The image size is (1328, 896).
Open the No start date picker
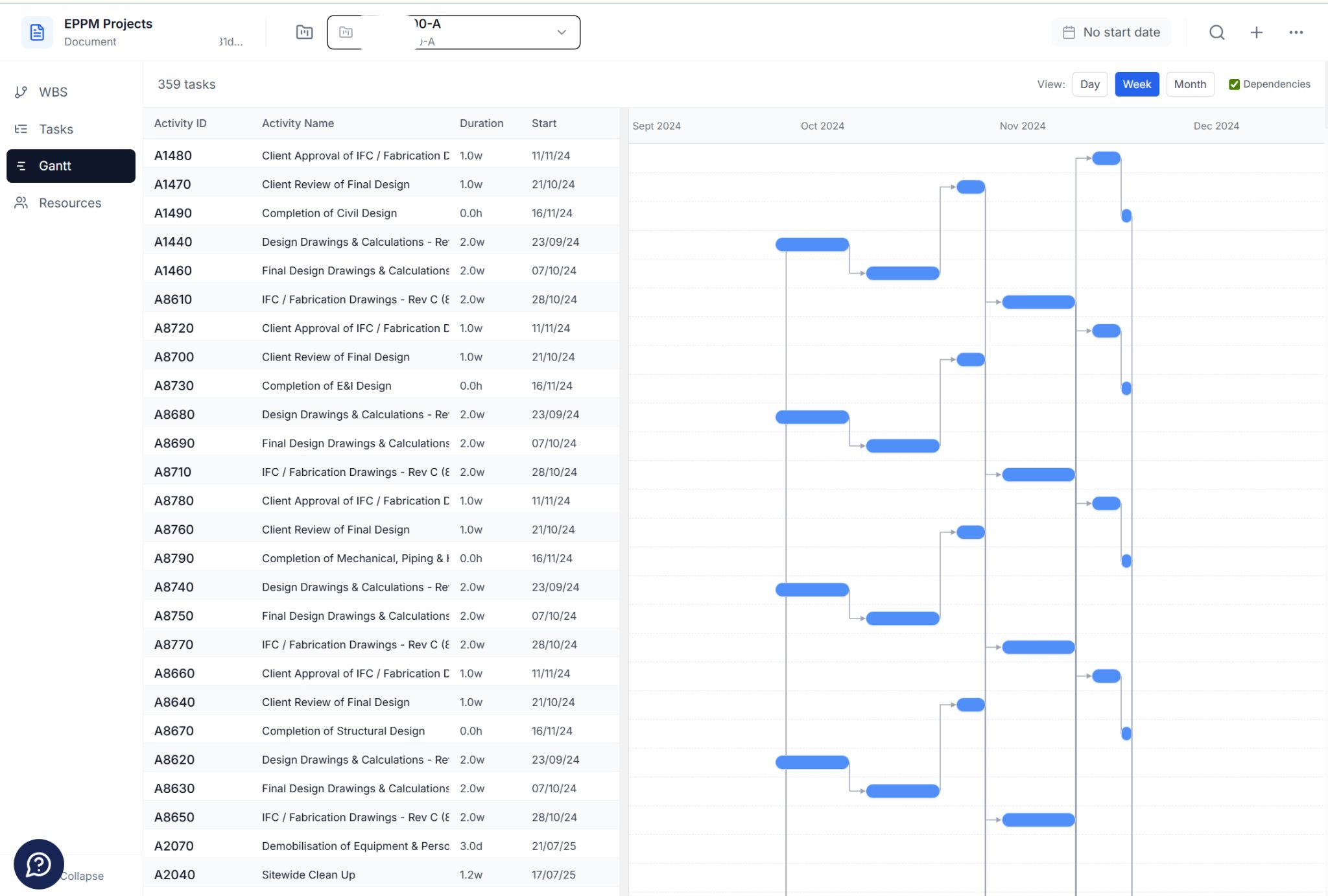pos(1120,32)
